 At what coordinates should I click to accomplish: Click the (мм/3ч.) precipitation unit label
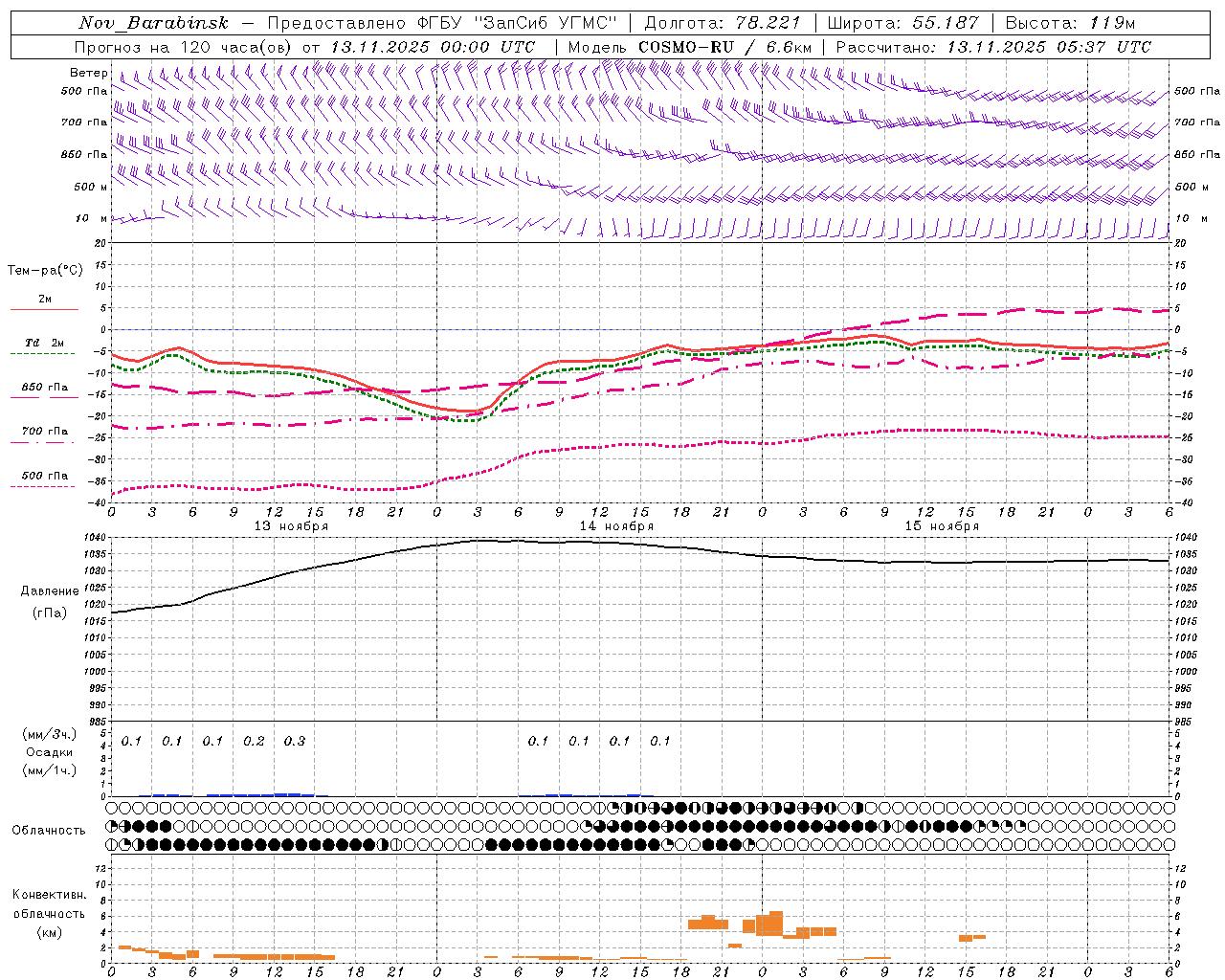point(50,735)
